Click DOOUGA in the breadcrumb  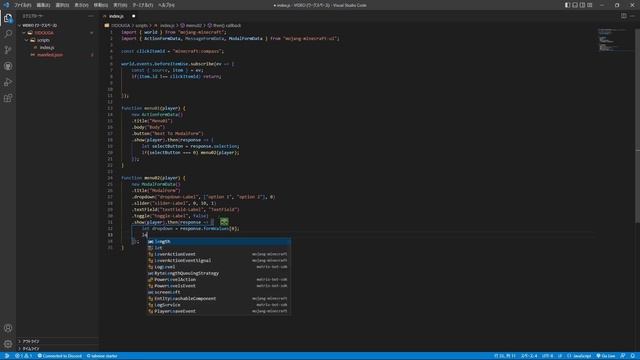coord(120,25)
